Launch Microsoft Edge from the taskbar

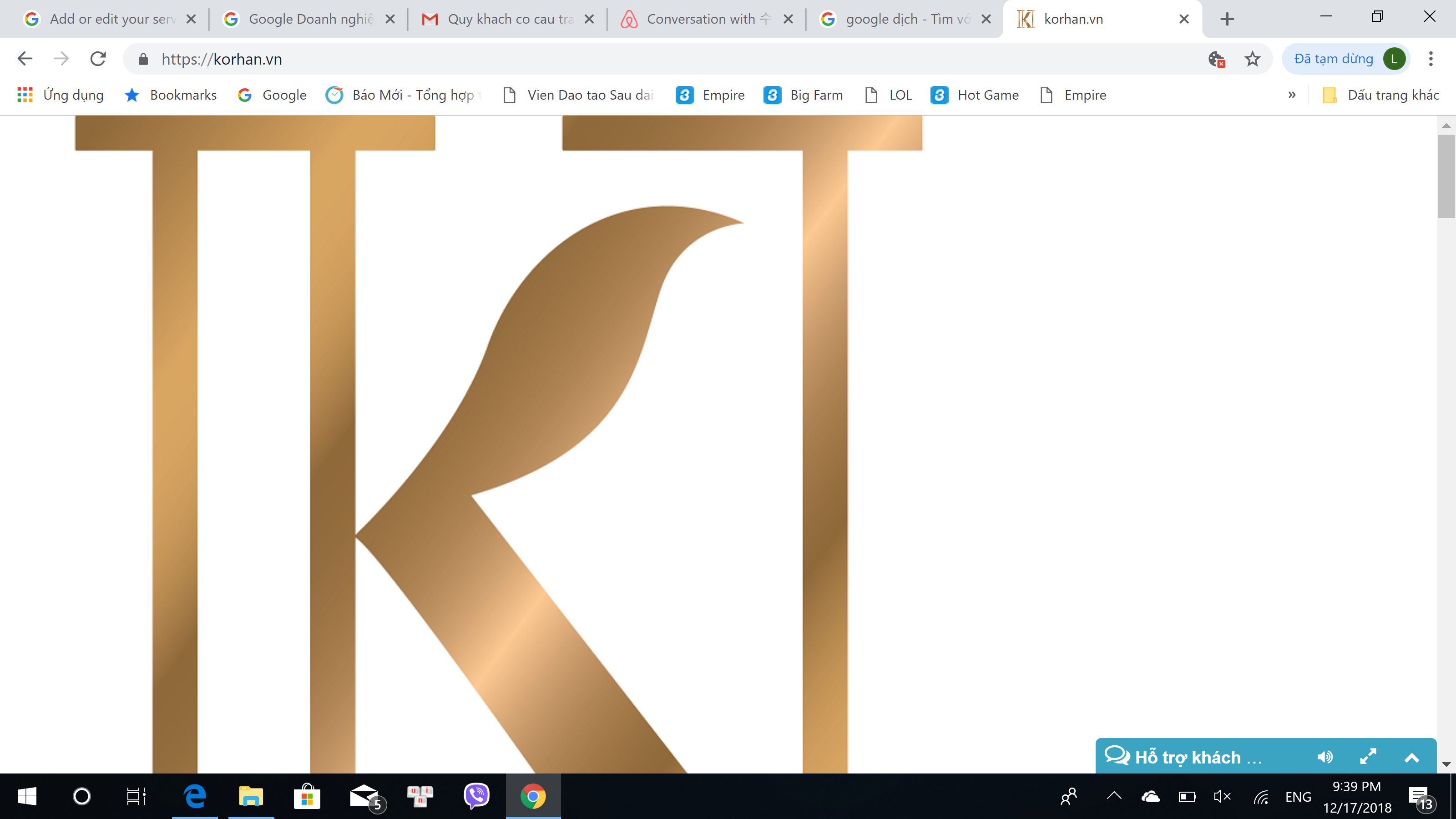[x=195, y=796]
